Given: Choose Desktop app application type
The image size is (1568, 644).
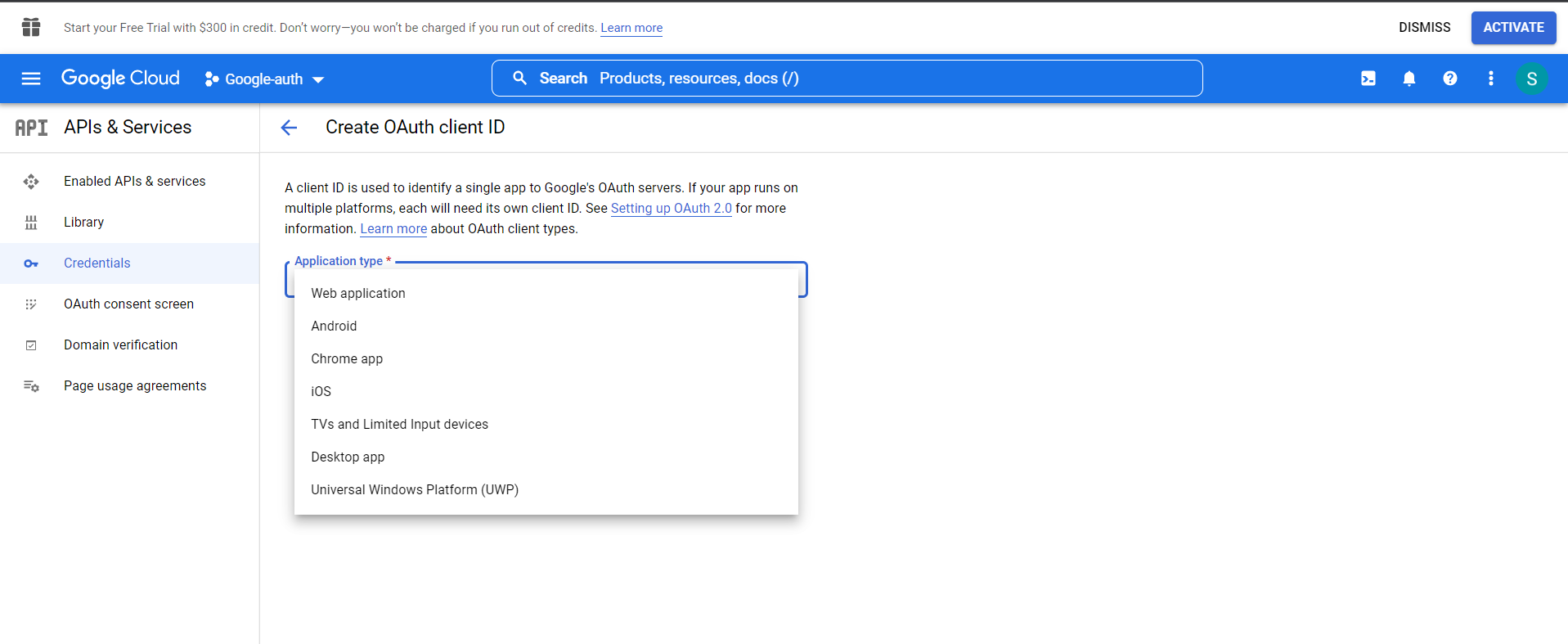Looking at the screenshot, I should point(348,457).
